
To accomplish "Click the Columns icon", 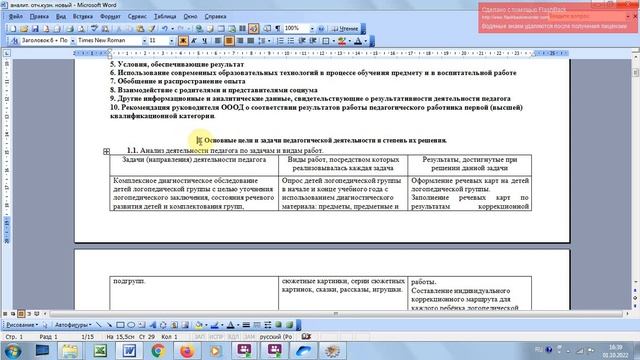I will click(x=242, y=29).
